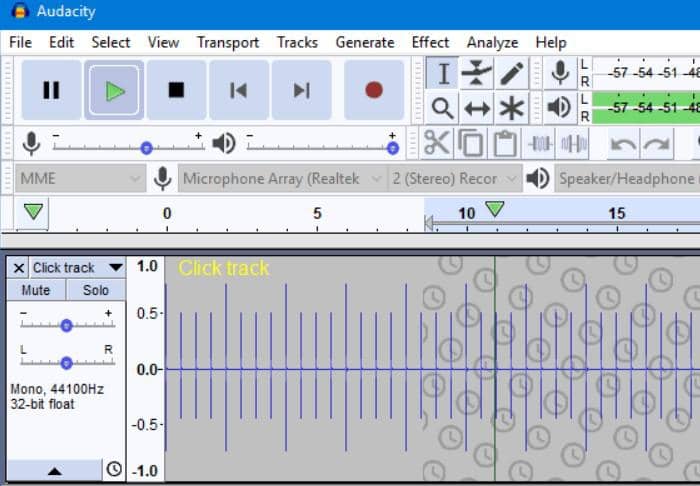Select the Draw (pencil) tool
Viewport: 700px width, 486px height.
511,73
